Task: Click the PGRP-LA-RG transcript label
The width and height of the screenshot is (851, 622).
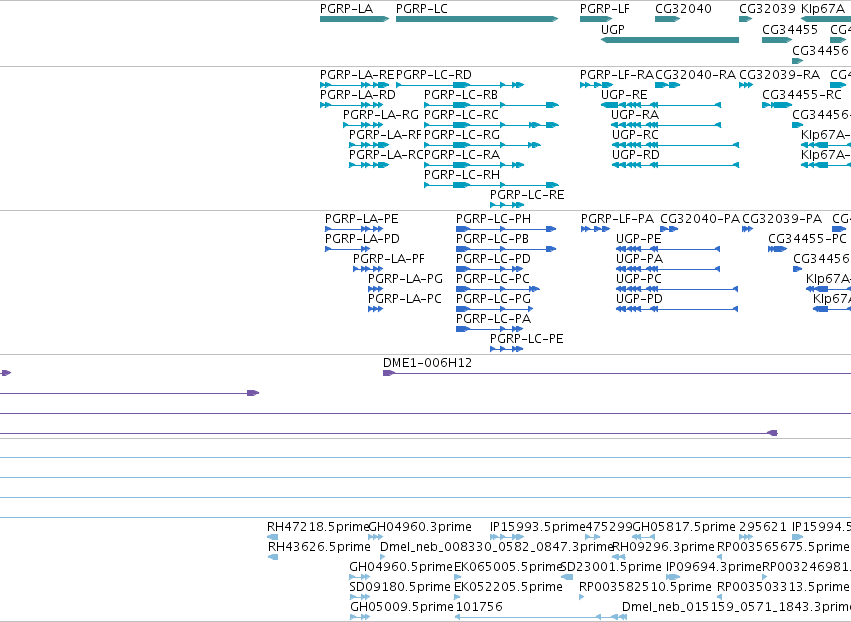Action: click(x=381, y=115)
